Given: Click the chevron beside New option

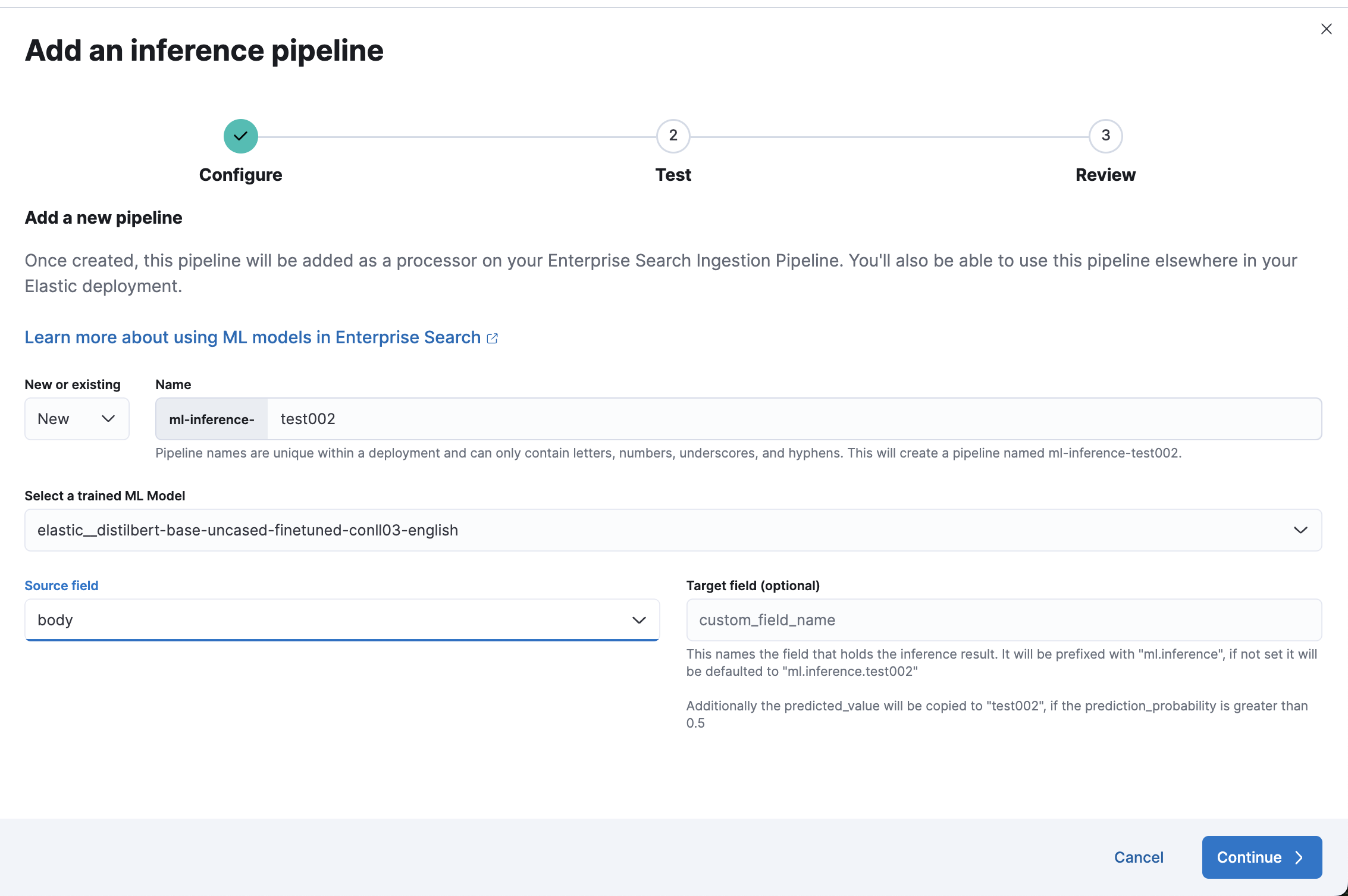Looking at the screenshot, I should pos(108,419).
